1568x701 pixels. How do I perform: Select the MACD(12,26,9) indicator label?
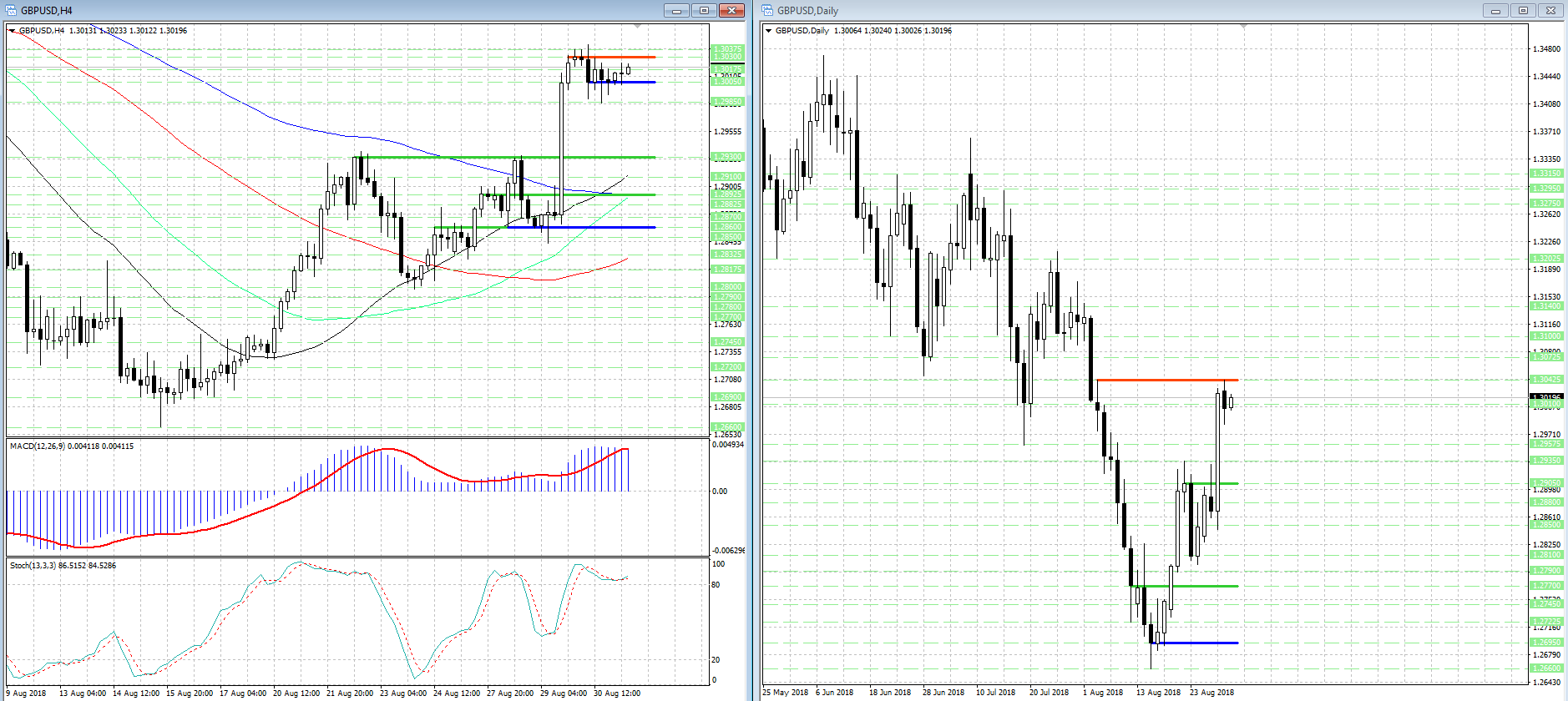pyautogui.click(x=71, y=446)
